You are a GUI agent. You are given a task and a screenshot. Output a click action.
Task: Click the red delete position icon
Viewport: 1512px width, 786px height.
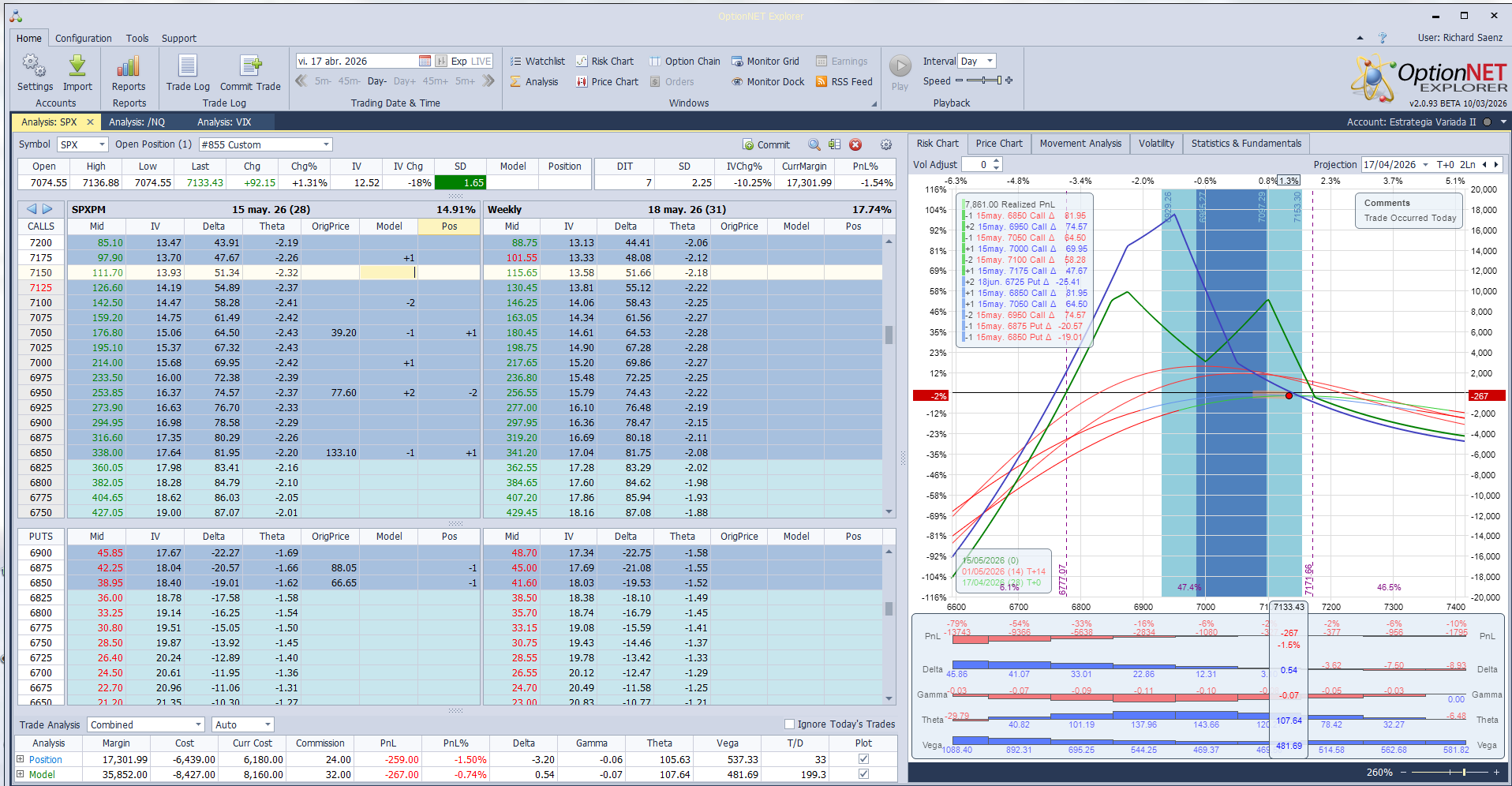[x=855, y=144]
